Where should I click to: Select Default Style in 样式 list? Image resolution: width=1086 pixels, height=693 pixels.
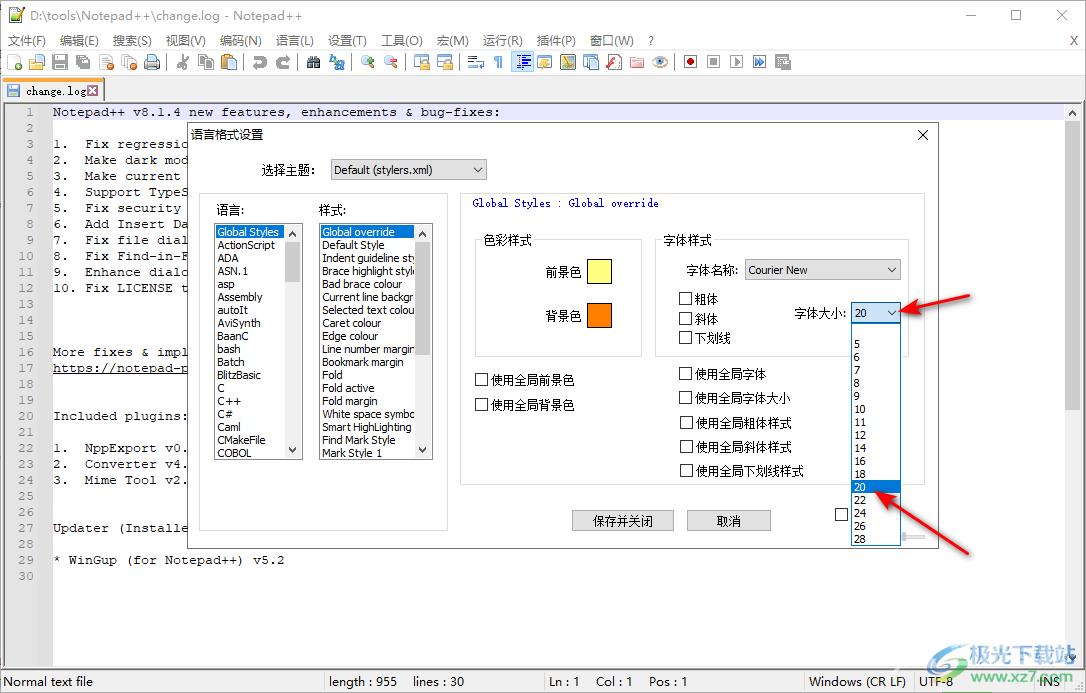point(367,245)
